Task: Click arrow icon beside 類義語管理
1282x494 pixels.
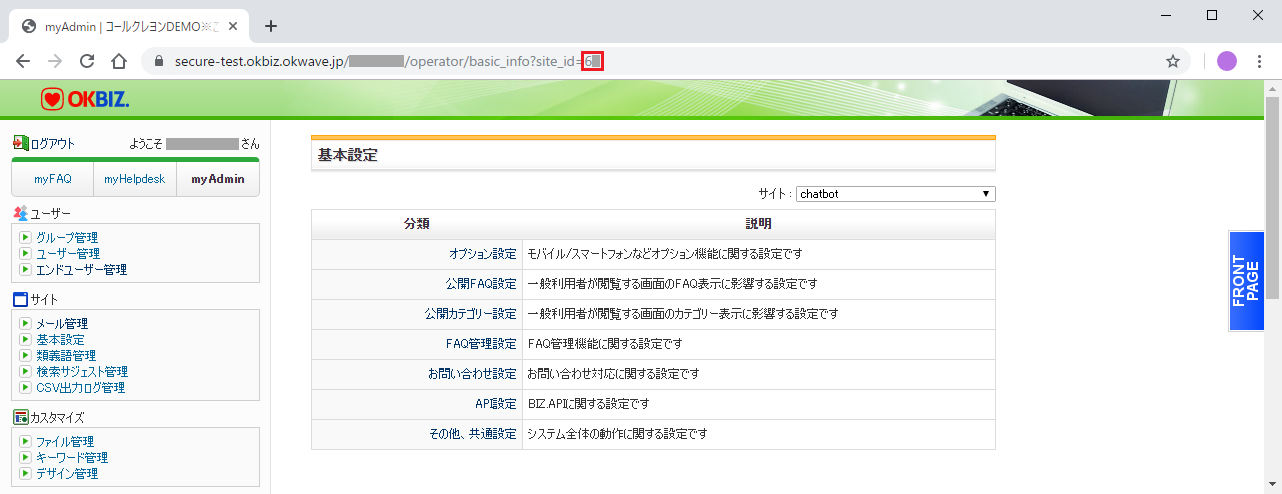Action: click(26, 356)
